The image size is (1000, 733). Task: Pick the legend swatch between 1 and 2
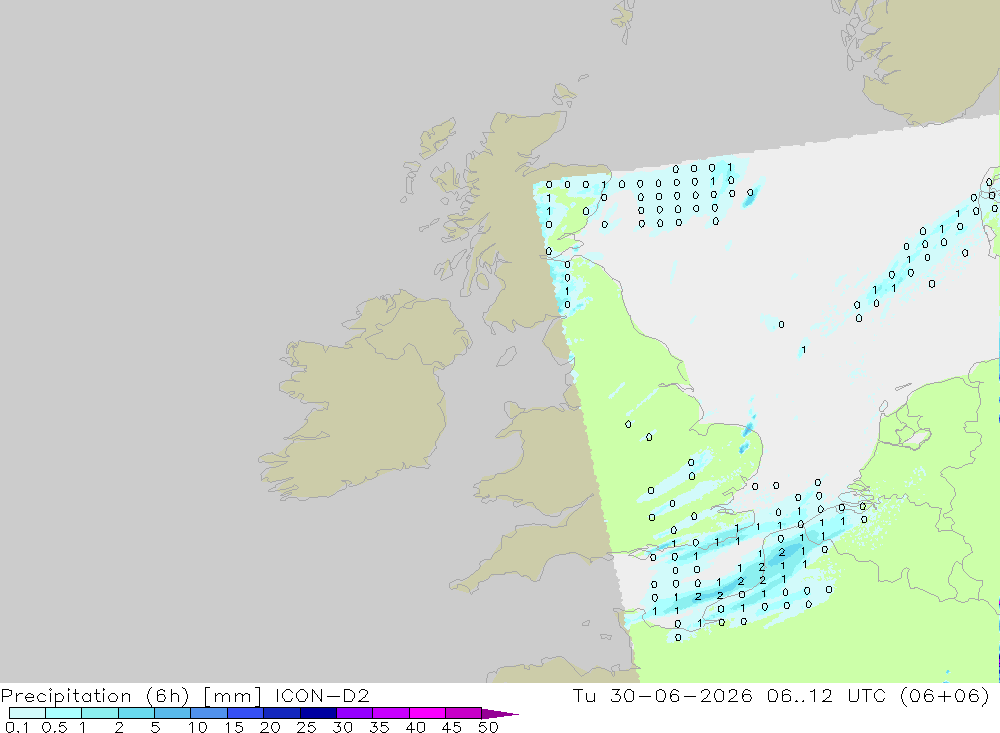pyautogui.click(x=99, y=713)
